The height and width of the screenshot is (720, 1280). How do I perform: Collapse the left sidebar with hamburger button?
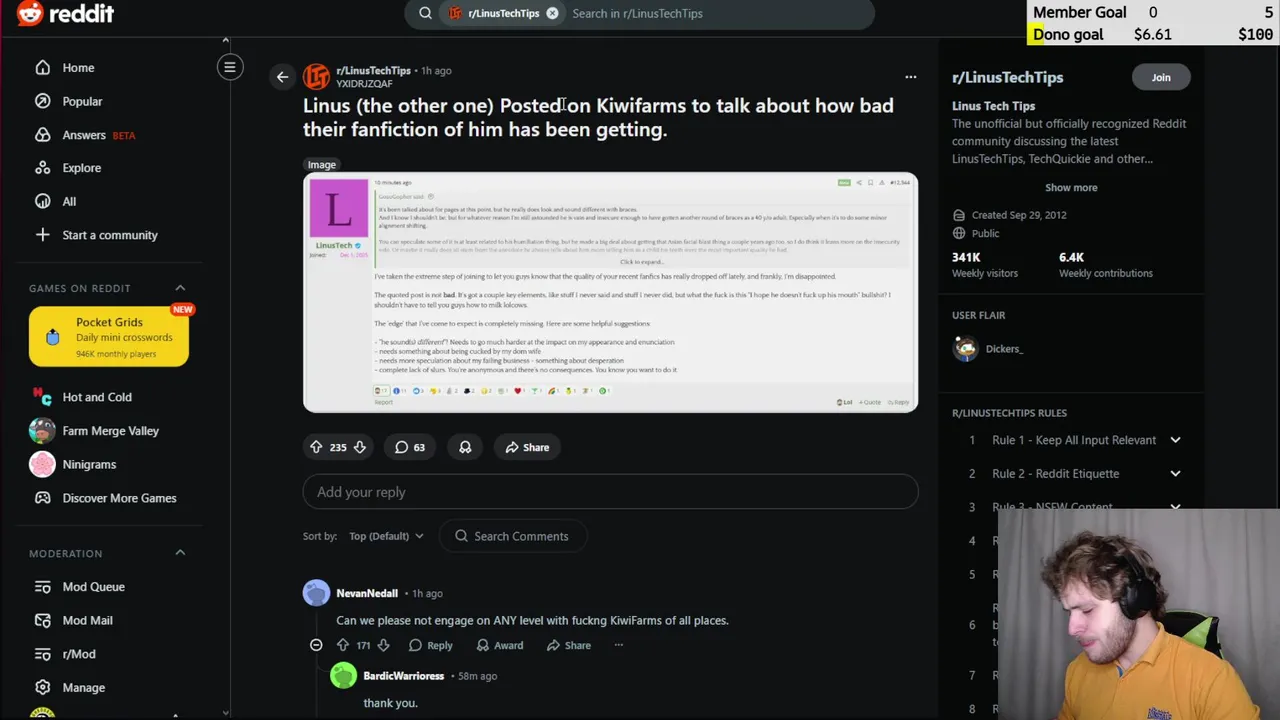pos(229,67)
